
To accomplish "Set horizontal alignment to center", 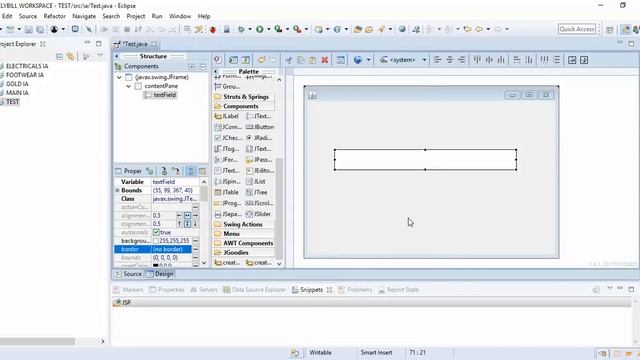I will tap(187, 215).
